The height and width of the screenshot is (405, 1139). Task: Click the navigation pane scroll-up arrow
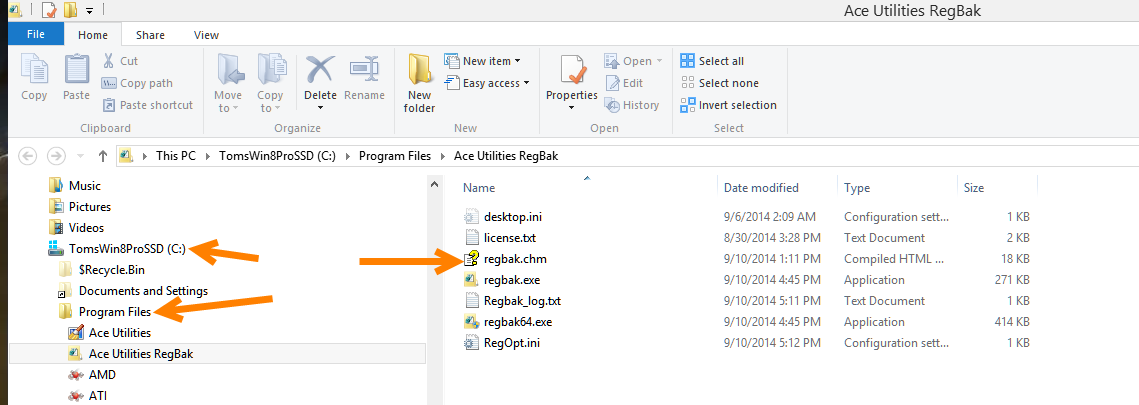(x=434, y=184)
